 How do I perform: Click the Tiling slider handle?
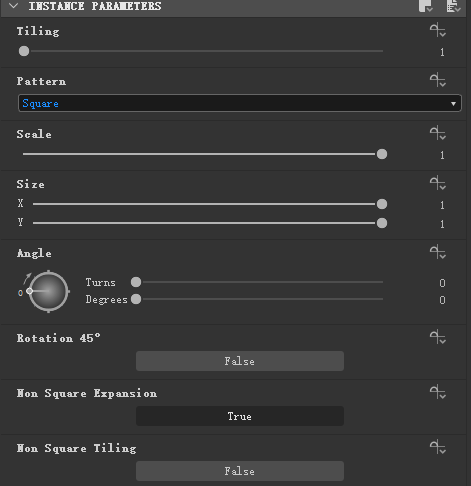[x=24, y=51]
